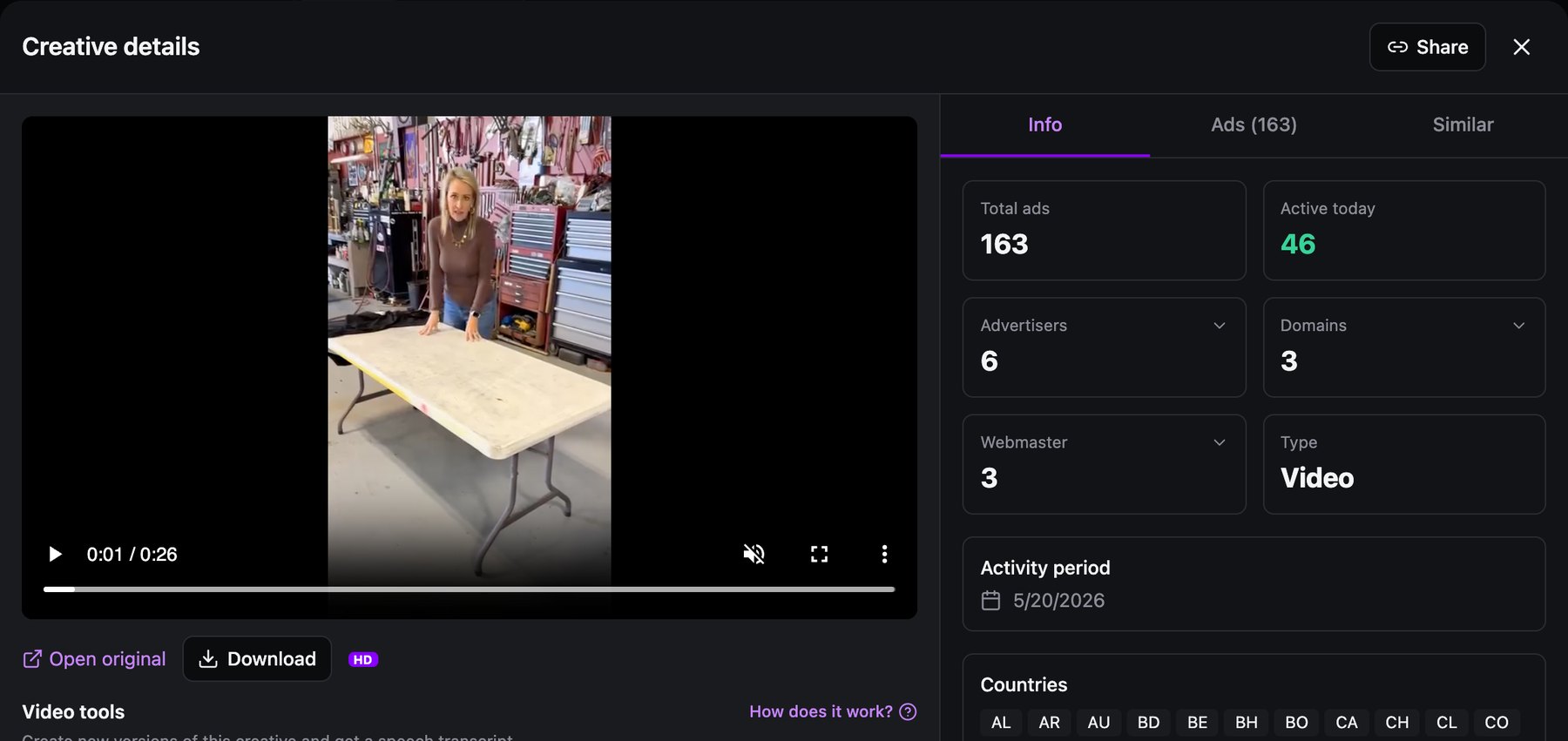The width and height of the screenshot is (1568, 741).
Task: Click the Creative details title
Action: [111, 46]
